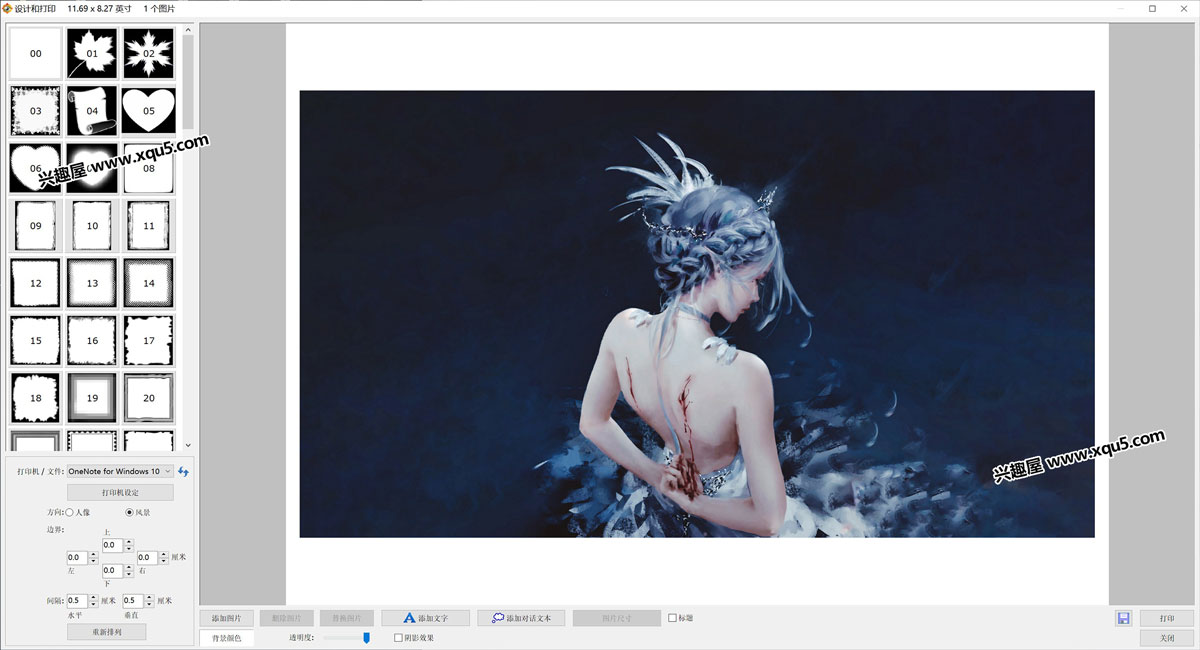
Task: Increase the left margin with stepper
Action: click(93, 555)
